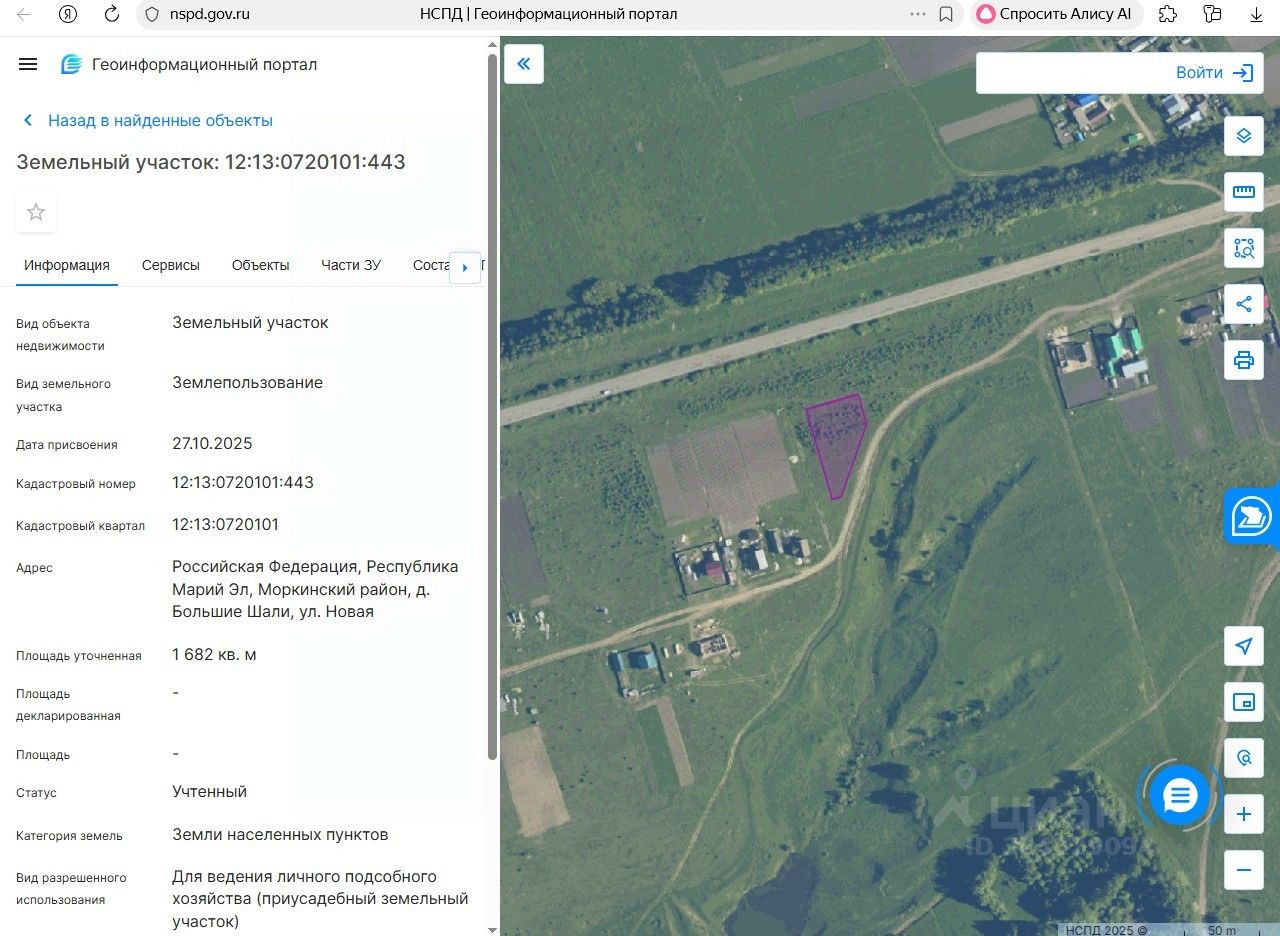Screen dimensions: 1280x936
Task: Bookmark this page in the browser
Action: tap(946, 14)
